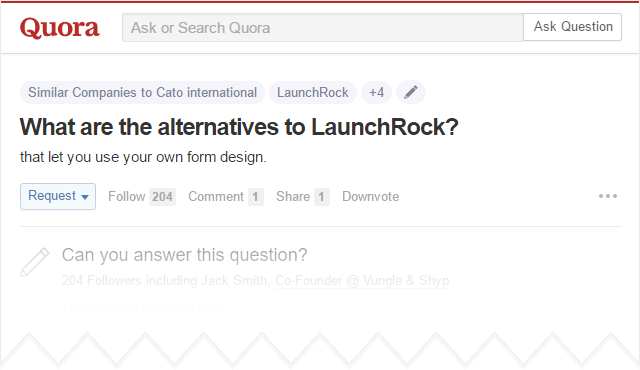Open the Similar Companies to Cato international topic
640x370 pixels.
pos(142,93)
